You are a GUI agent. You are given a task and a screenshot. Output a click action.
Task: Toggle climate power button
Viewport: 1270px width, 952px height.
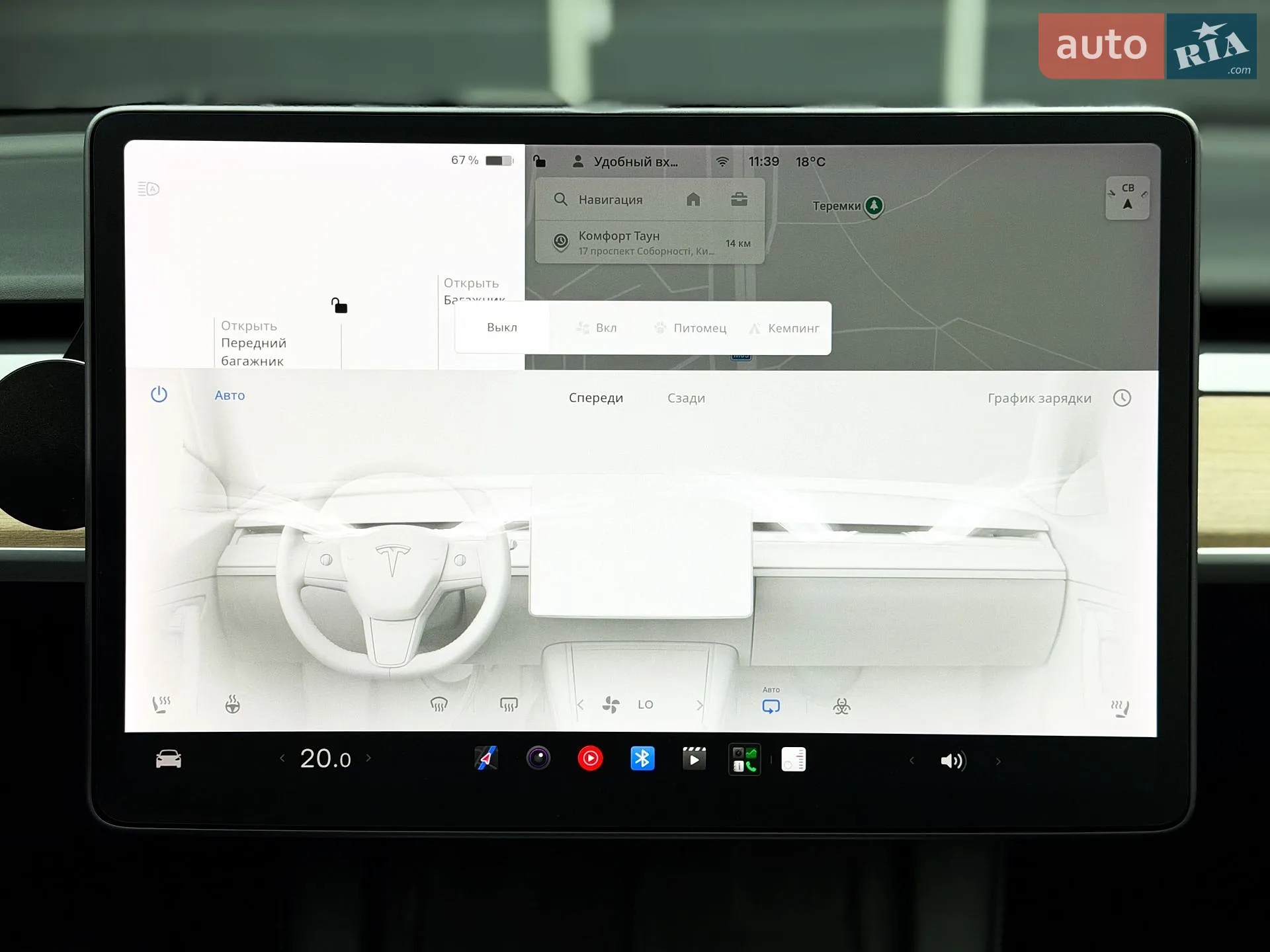[x=159, y=395]
